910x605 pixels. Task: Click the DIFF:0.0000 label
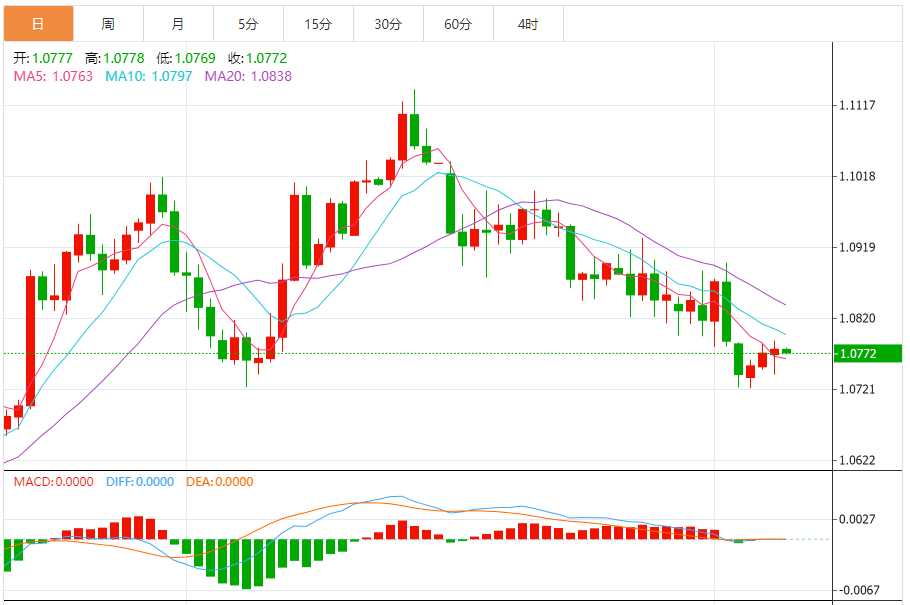tap(139, 481)
